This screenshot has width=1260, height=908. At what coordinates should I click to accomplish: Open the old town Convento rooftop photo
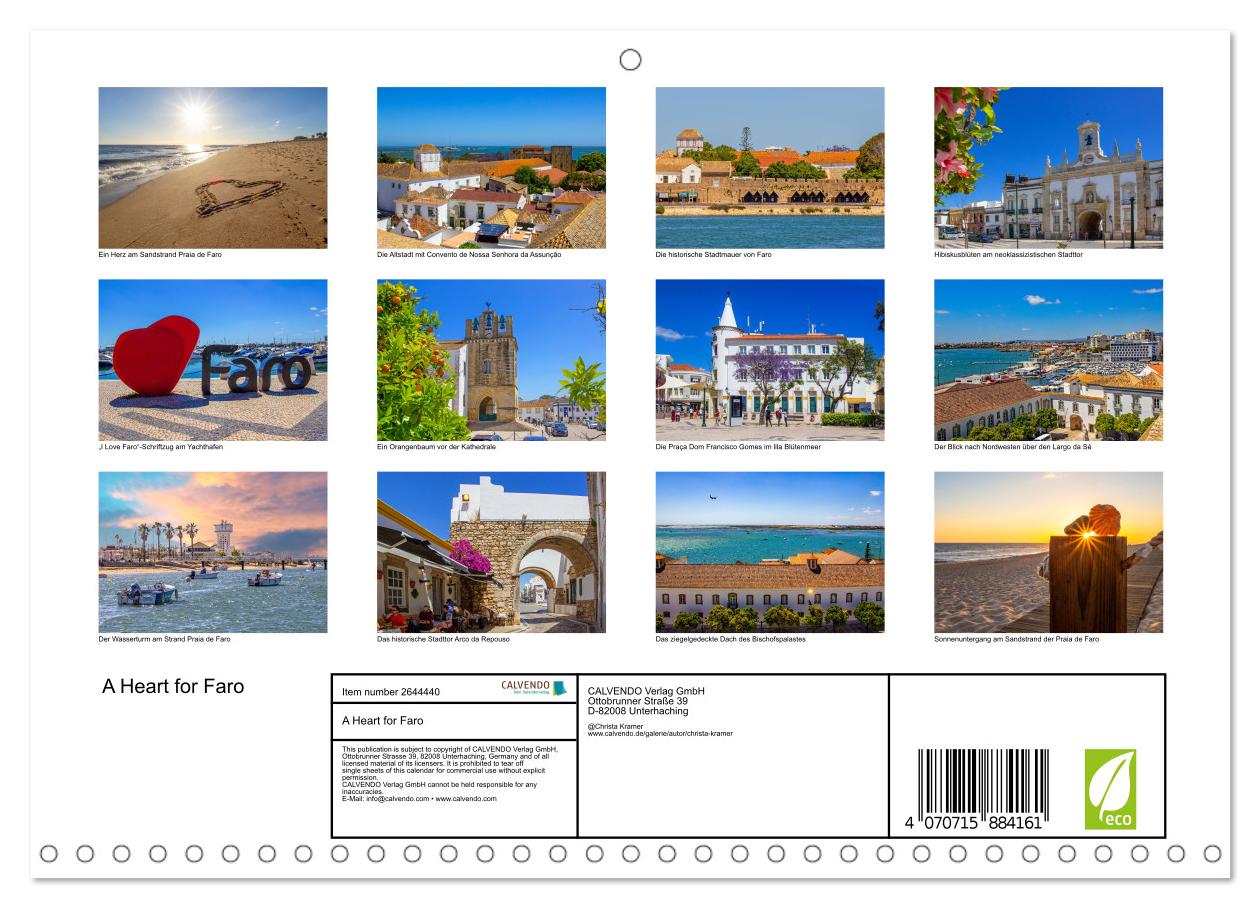click(x=491, y=167)
